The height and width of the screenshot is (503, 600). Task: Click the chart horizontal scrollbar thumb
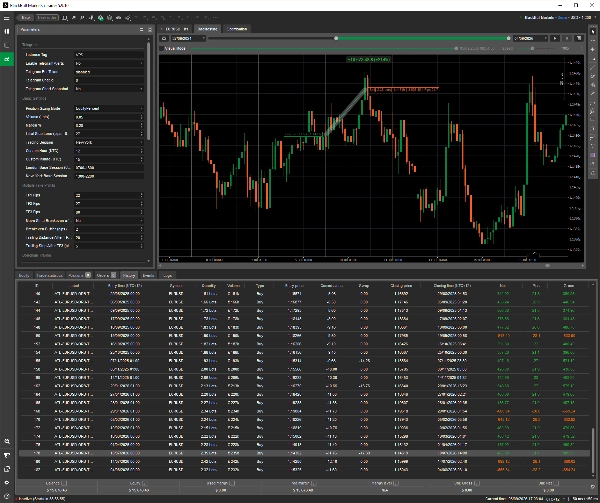[x=548, y=265]
